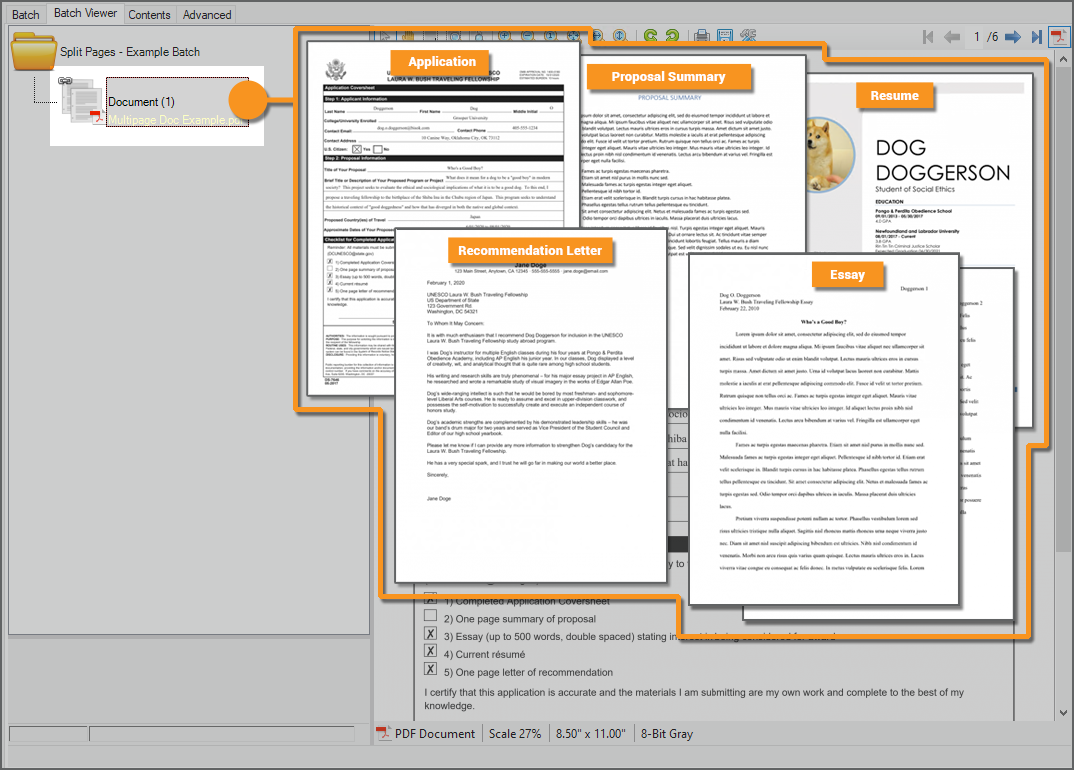The width and height of the screenshot is (1074, 770).
Task: Click '8-Bit Gray' status entry
Action: click(666, 734)
